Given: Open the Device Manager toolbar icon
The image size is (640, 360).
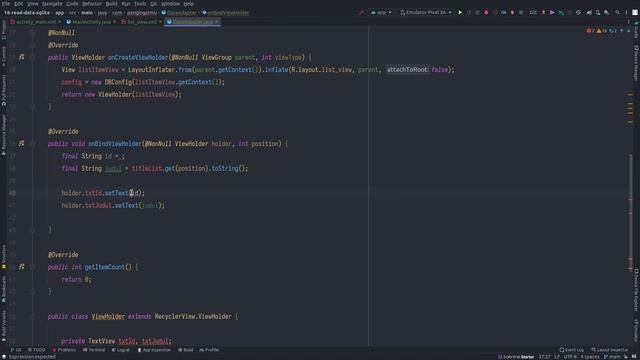Looking at the screenshot, I should pyautogui.click(x=598, y=13).
